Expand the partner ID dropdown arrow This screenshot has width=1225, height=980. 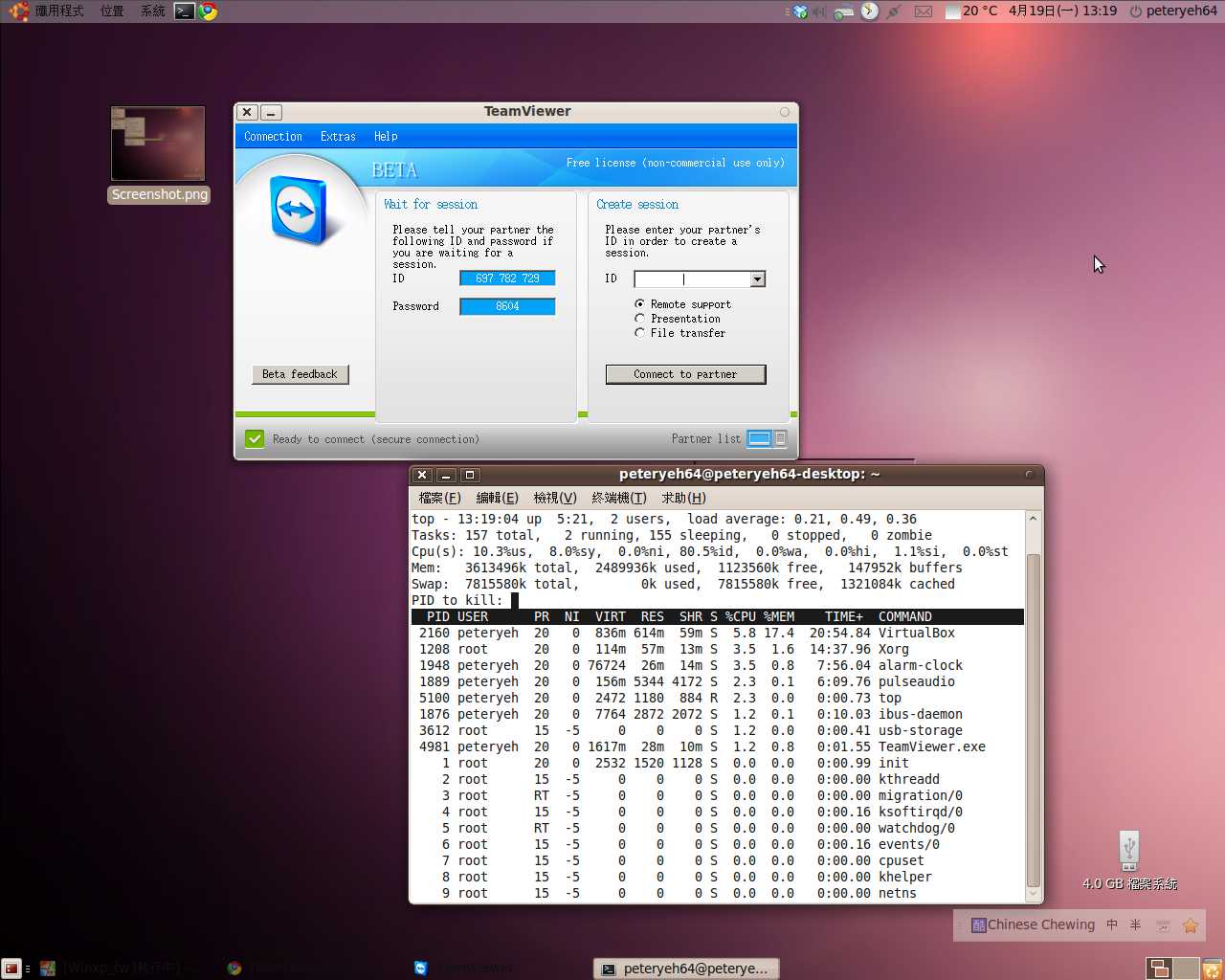click(x=757, y=279)
